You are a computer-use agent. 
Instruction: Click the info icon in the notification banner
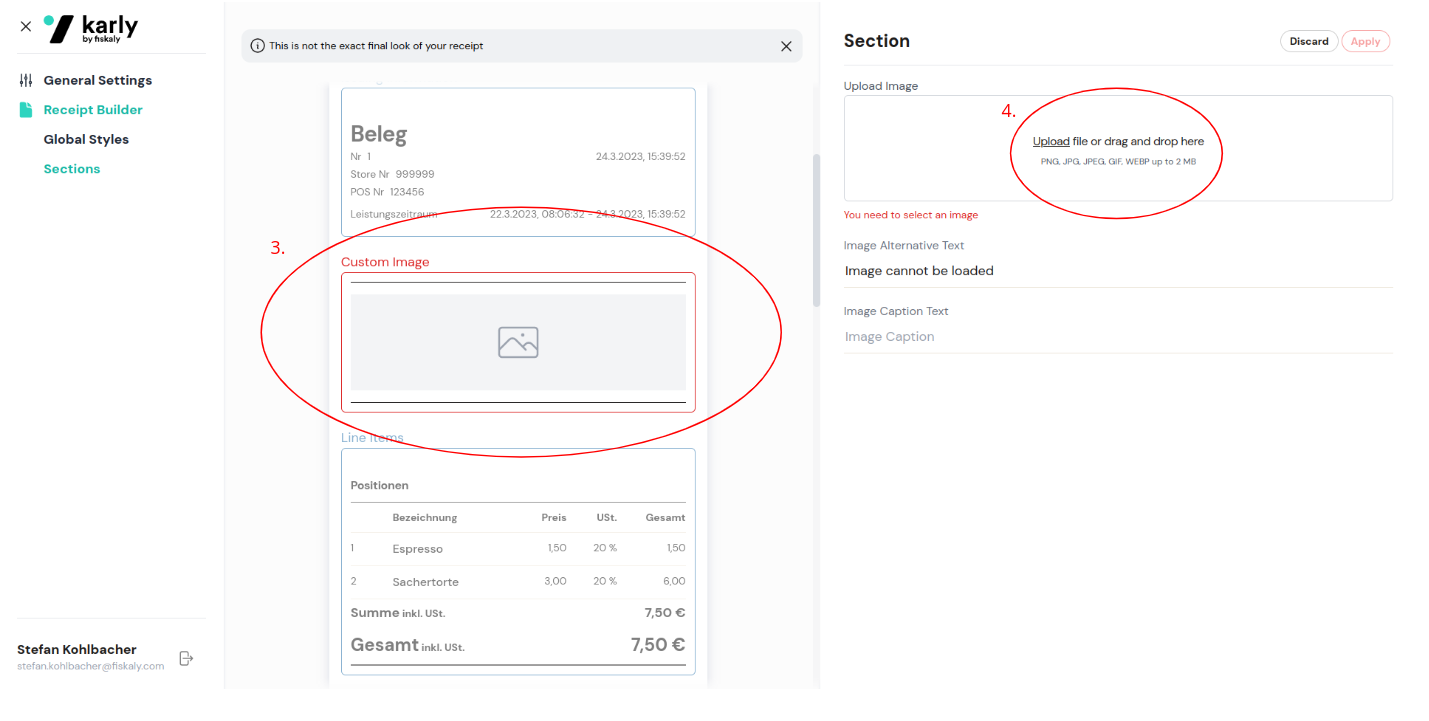259,45
